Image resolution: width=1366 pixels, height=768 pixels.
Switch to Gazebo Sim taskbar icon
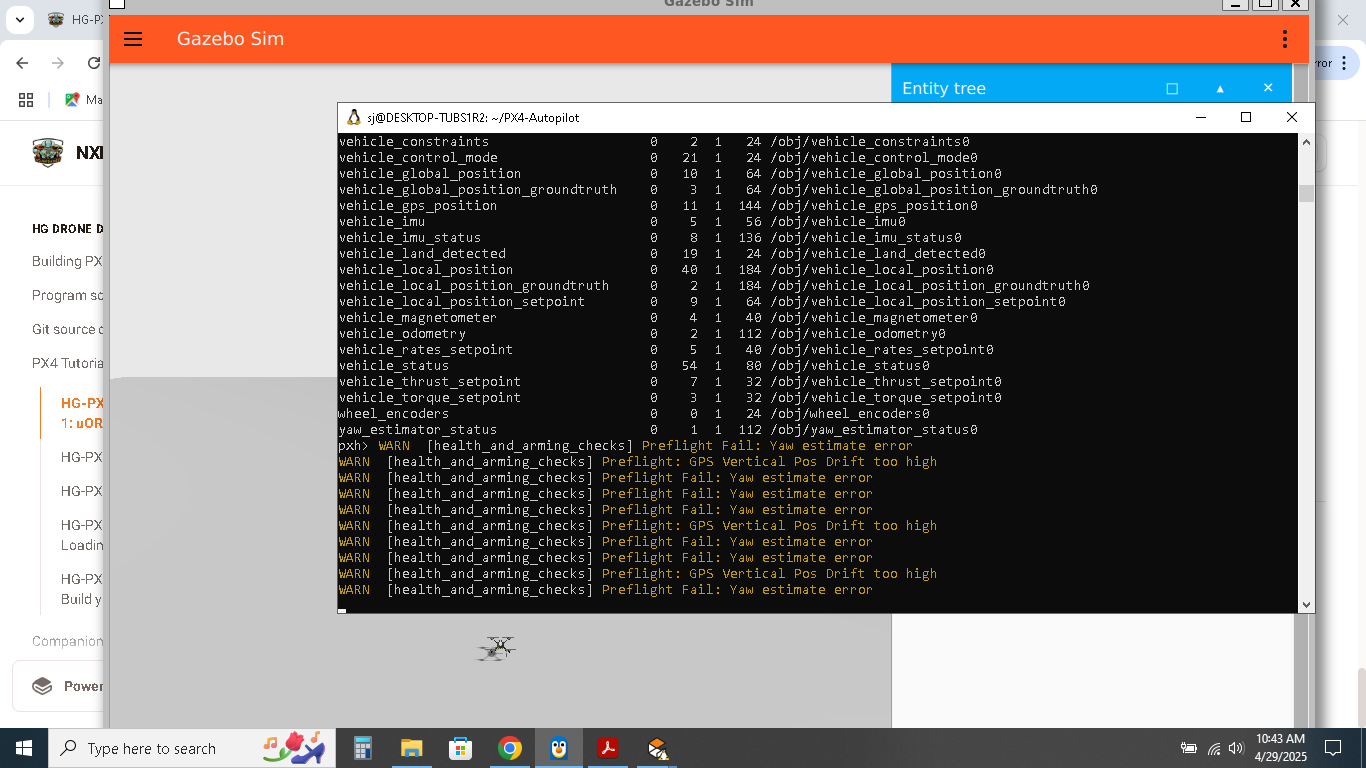tap(657, 748)
